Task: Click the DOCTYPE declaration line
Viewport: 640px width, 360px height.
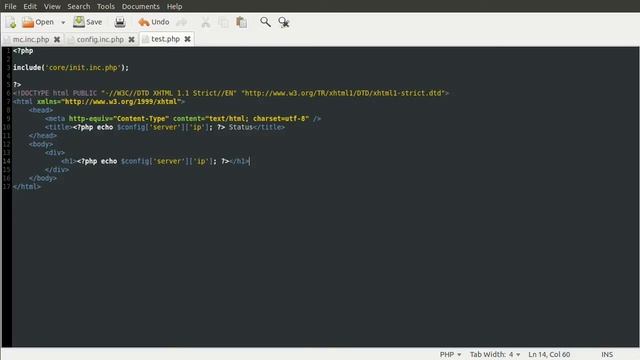Action: 231,93
